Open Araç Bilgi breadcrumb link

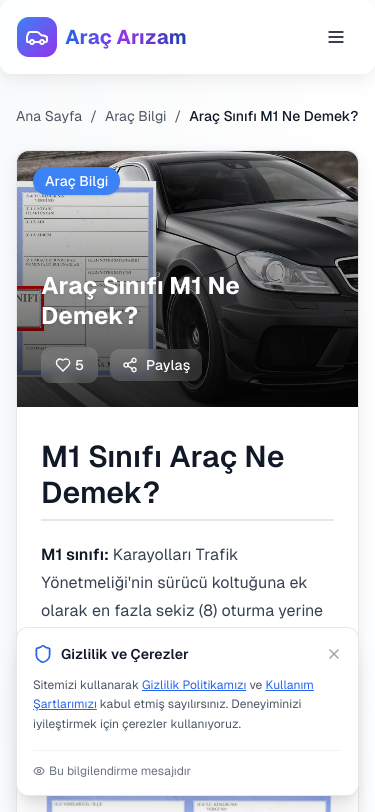click(x=136, y=117)
